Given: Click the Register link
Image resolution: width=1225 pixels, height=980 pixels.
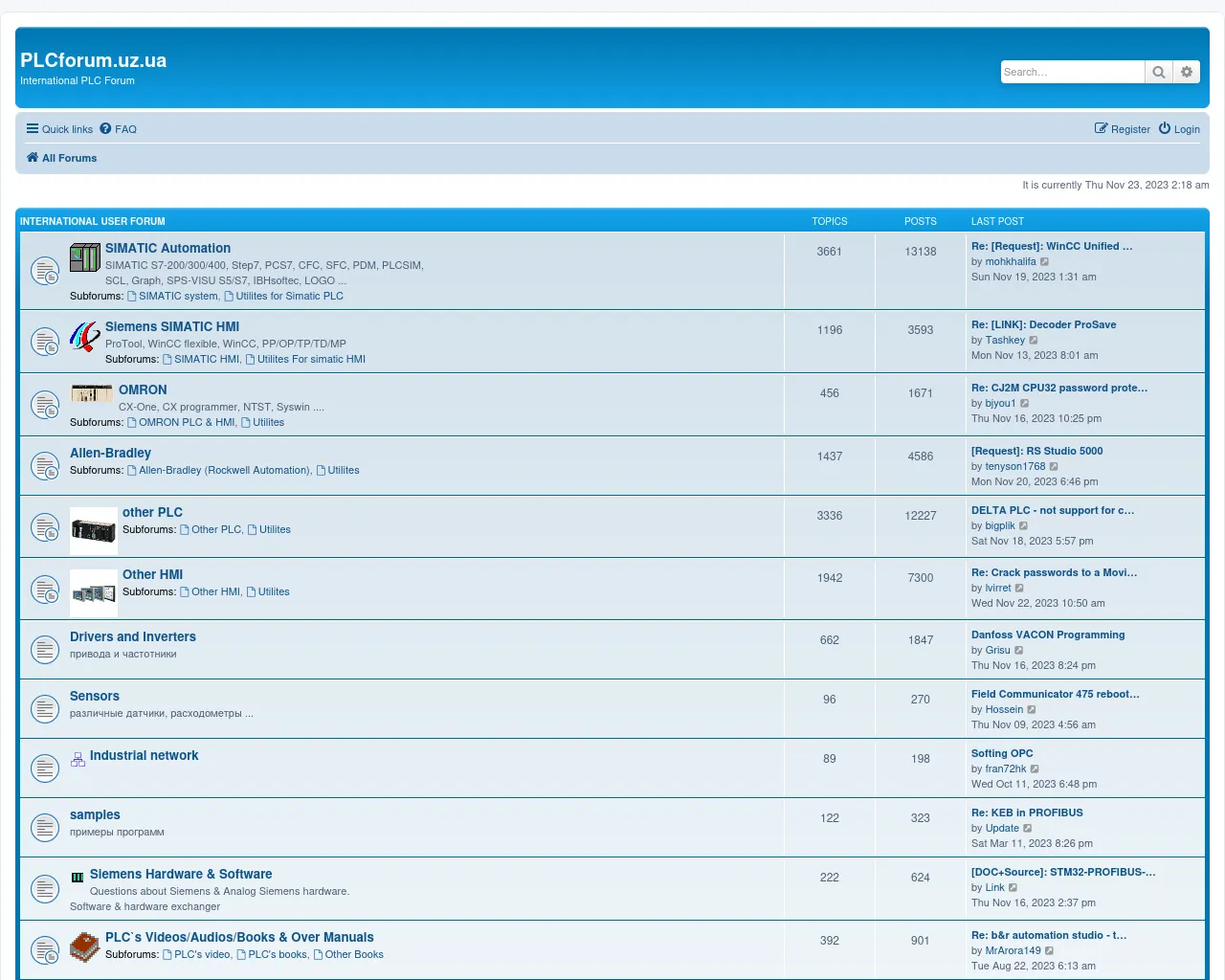Looking at the screenshot, I should point(1123,129).
